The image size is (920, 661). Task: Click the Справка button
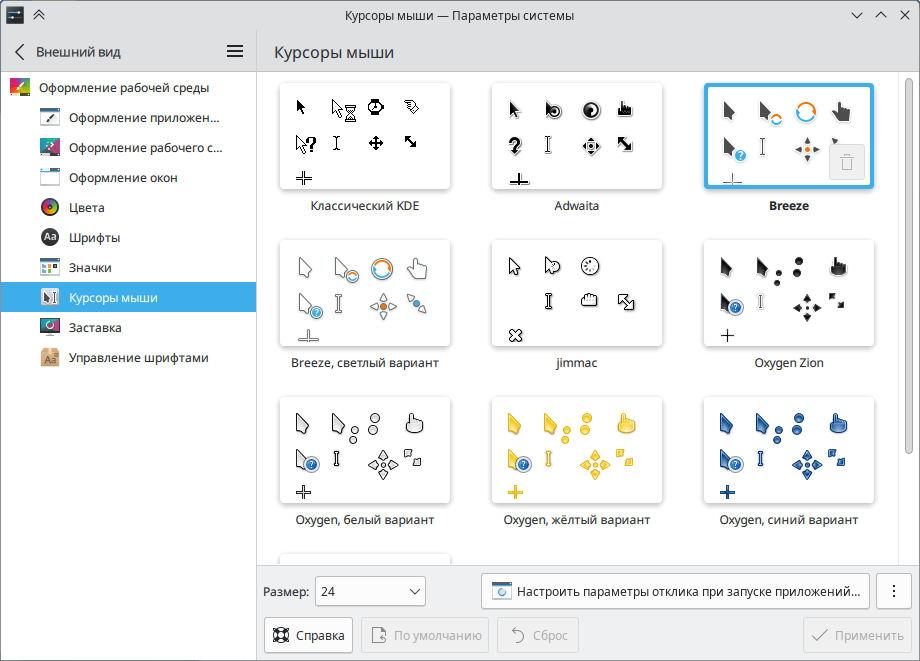[x=308, y=635]
